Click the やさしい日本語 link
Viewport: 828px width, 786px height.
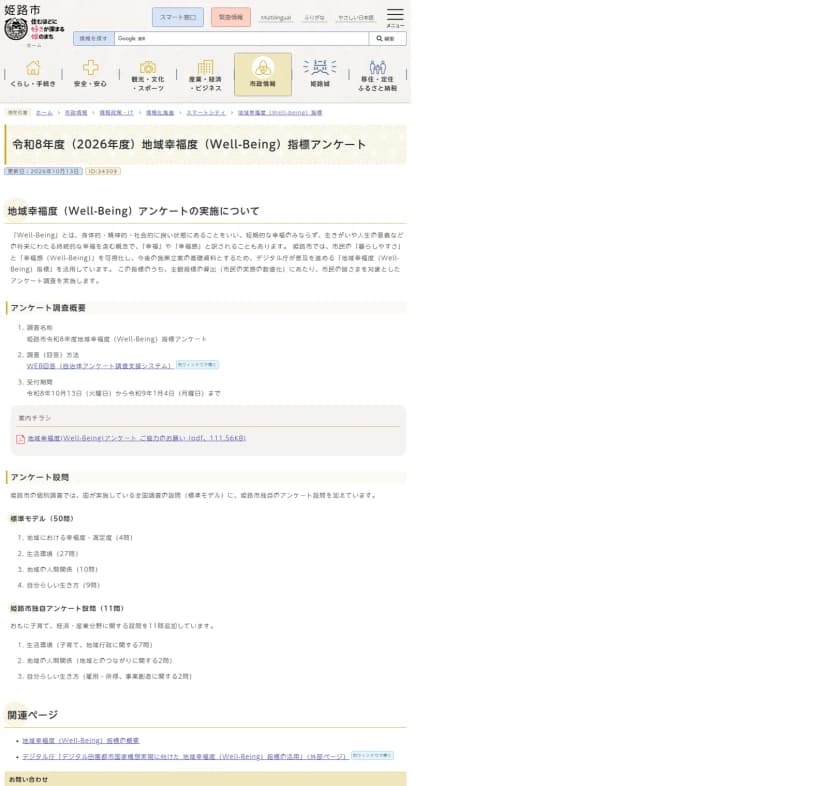(356, 18)
